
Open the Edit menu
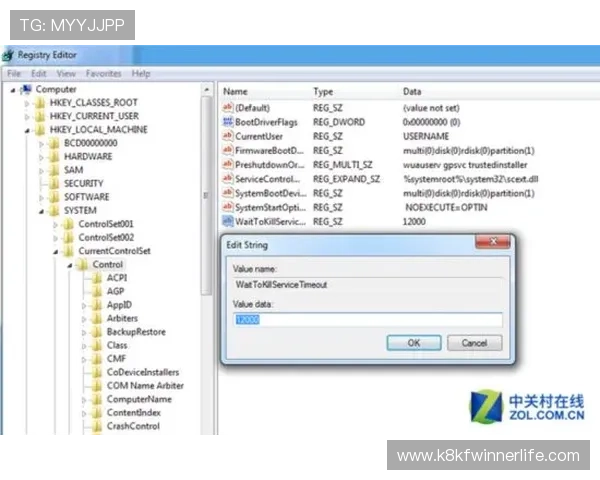39,74
